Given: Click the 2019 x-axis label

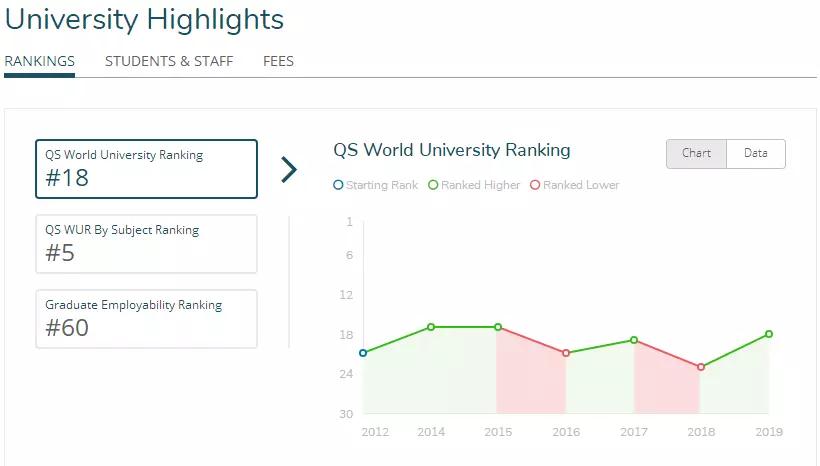Looking at the screenshot, I should (769, 432).
